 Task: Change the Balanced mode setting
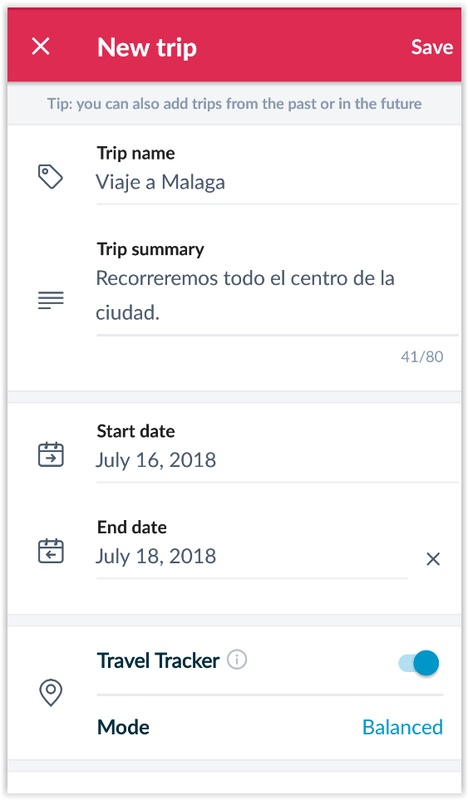402,727
